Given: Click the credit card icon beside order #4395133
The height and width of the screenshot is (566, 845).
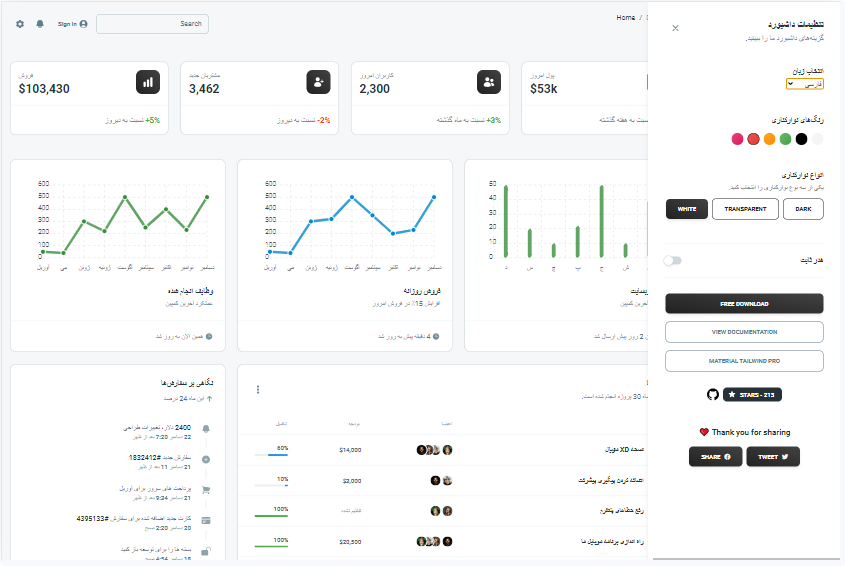Looking at the screenshot, I should [206, 521].
